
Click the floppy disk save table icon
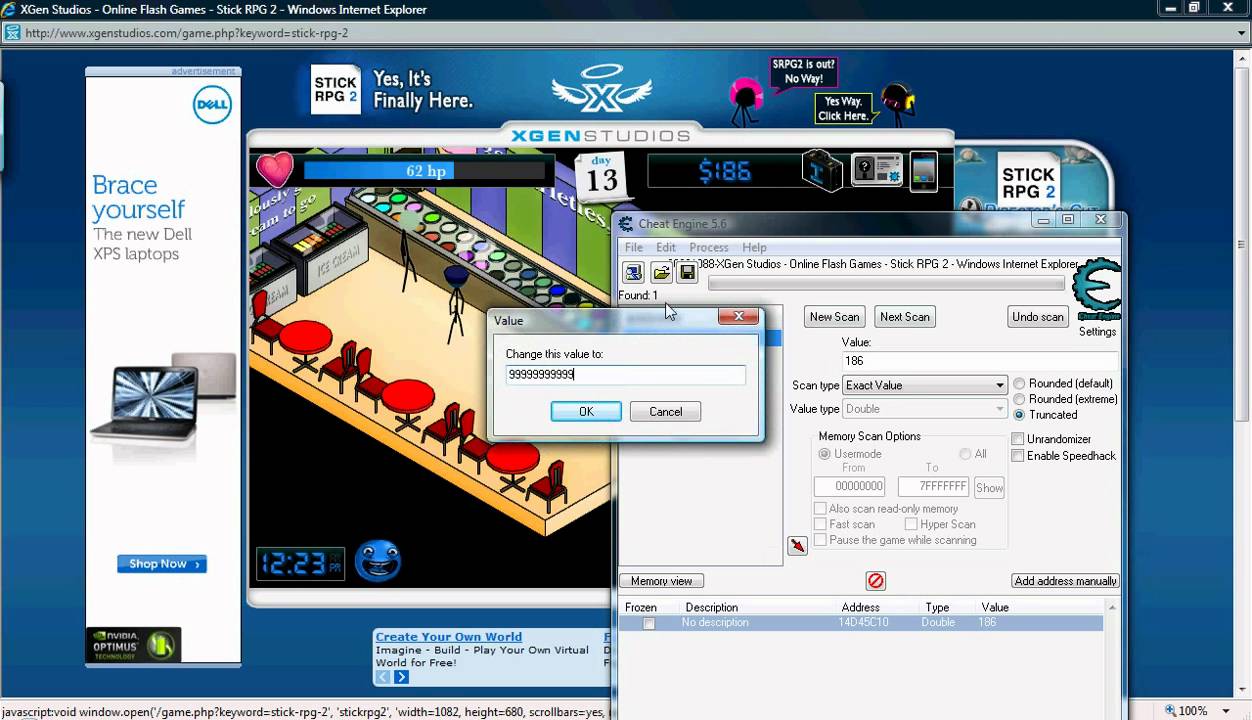pyautogui.click(x=688, y=272)
